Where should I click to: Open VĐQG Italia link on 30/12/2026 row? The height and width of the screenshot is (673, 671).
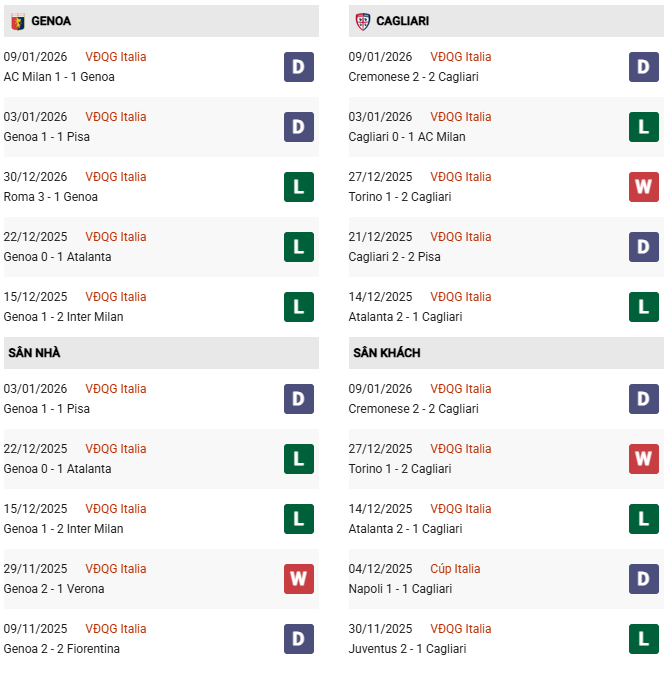click(116, 177)
